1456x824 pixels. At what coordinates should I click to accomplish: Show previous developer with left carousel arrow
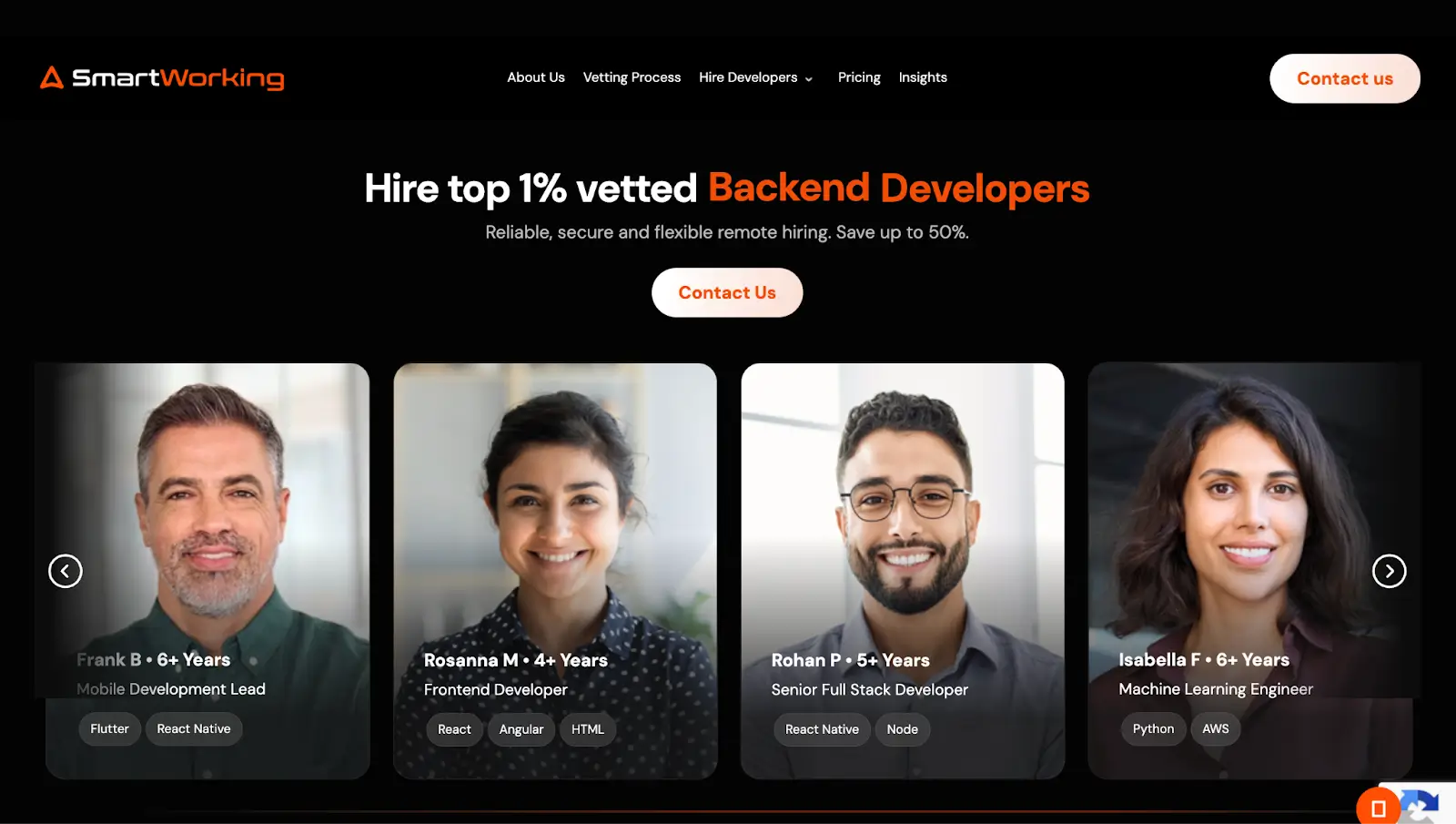(x=66, y=571)
